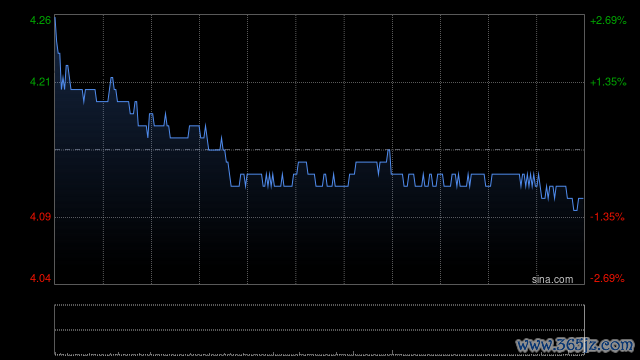Click the price spike touching the dashed midline
Image resolution: width=640 pixels, height=360 pixels.
point(389,150)
